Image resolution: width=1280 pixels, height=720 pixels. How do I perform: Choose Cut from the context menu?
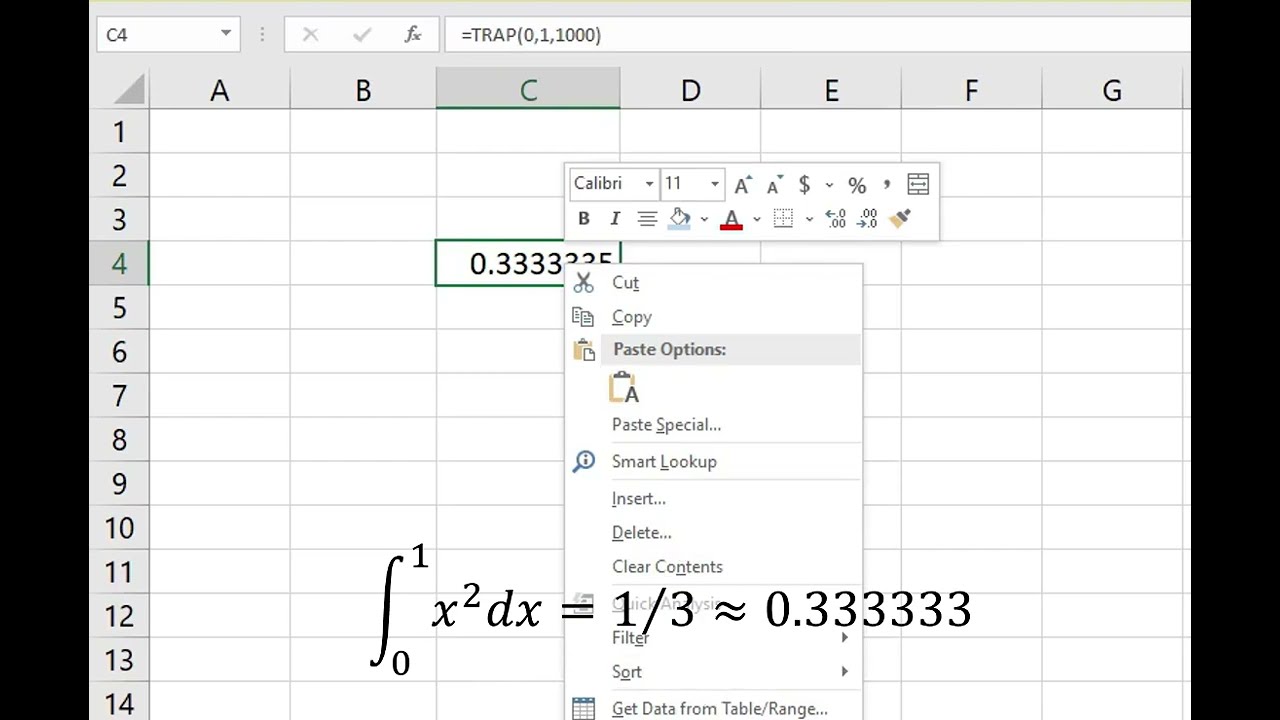point(714,283)
